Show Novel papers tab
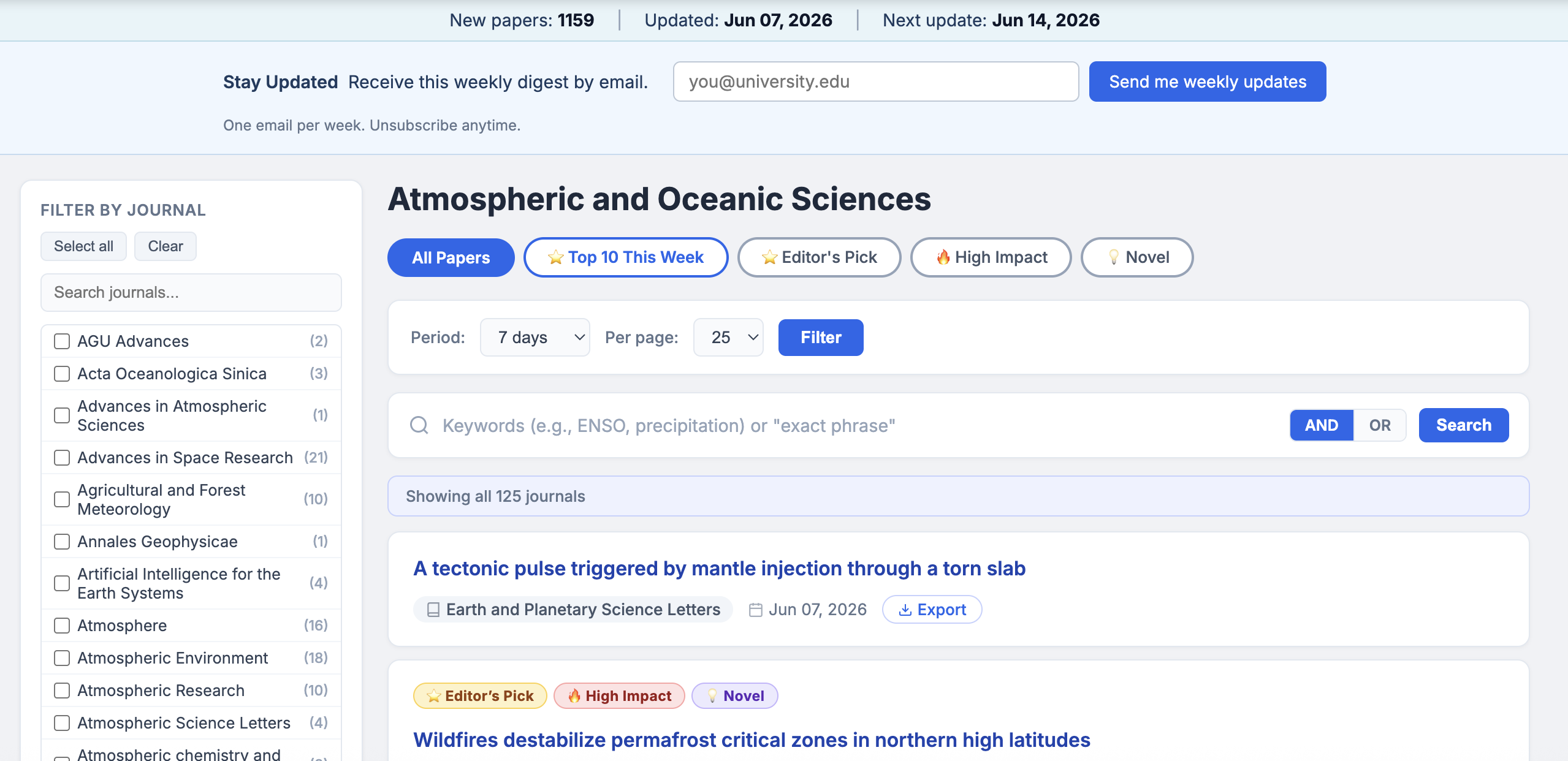This screenshot has width=1568, height=761. point(1137,257)
